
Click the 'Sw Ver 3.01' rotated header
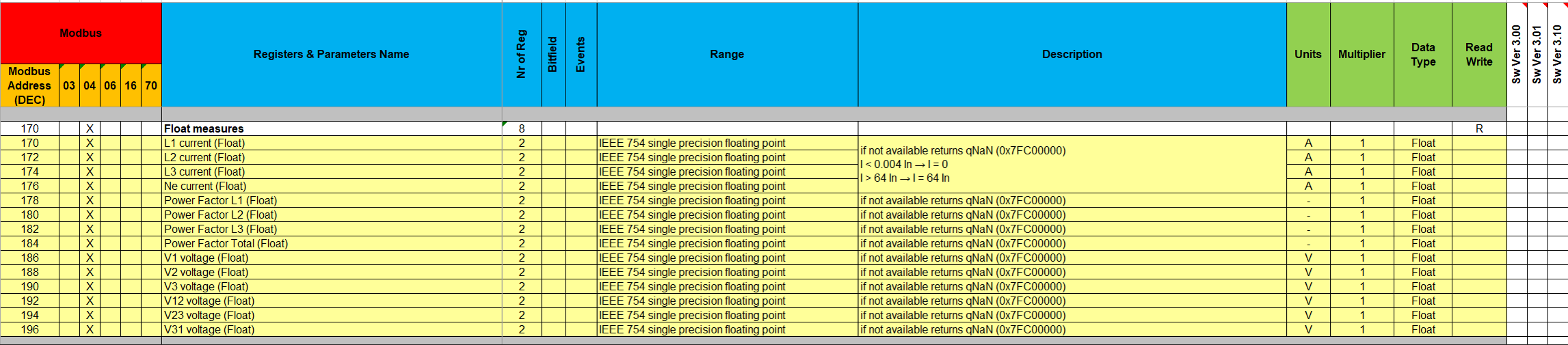tap(1537, 54)
